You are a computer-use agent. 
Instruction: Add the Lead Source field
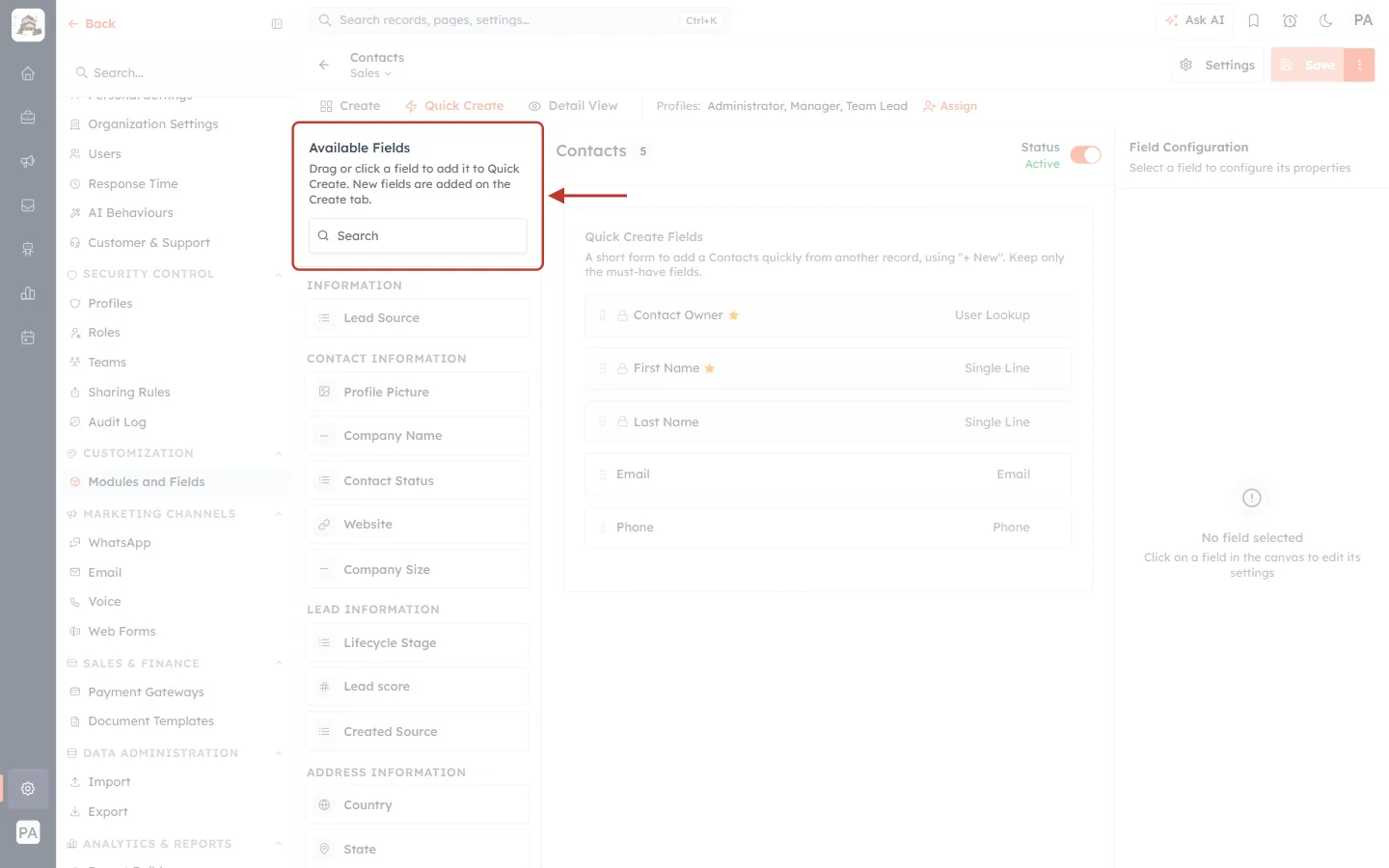pos(418,318)
